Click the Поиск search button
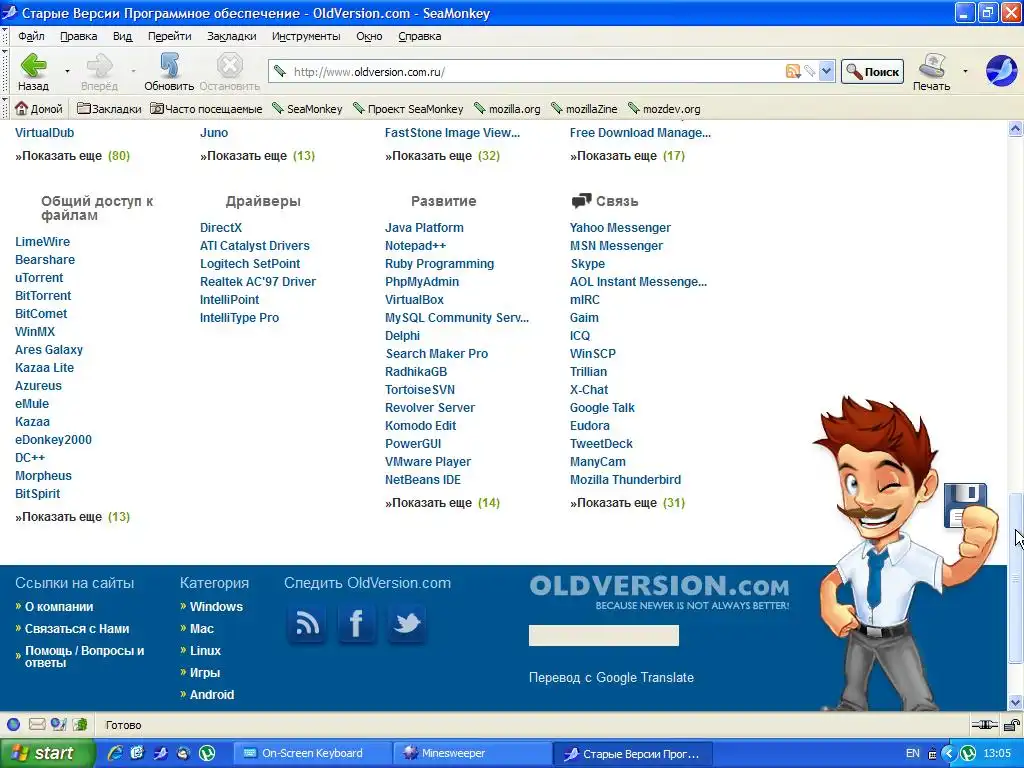This screenshot has height=768, width=1024. (x=872, y=72)
